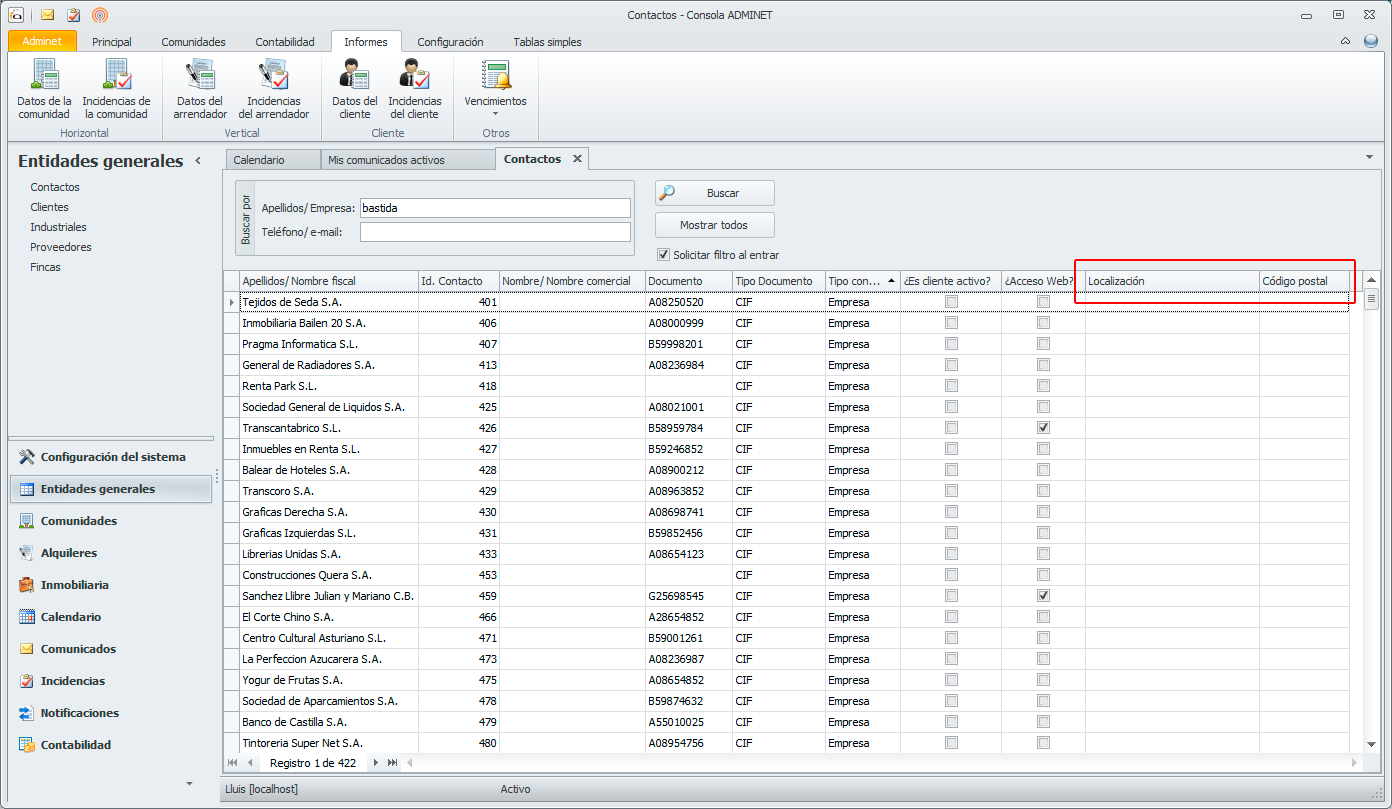This screenshot has height=809, width=1392.
Task: Click the Teléfono/e-mail search field
Action: point(495,232)
